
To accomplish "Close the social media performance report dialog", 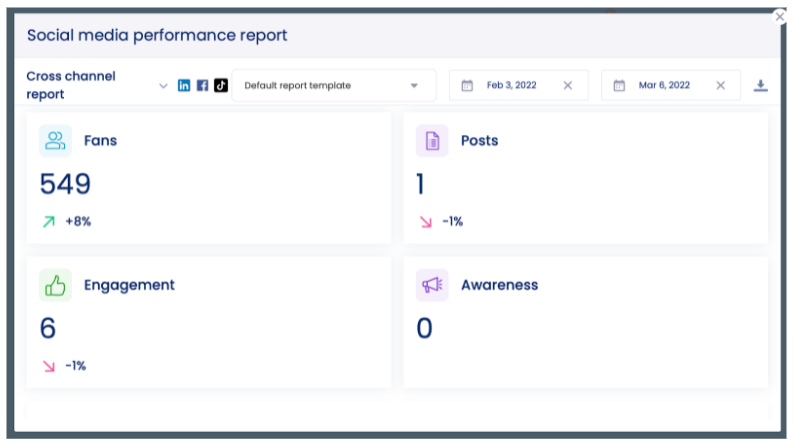I will coord(780,16).
